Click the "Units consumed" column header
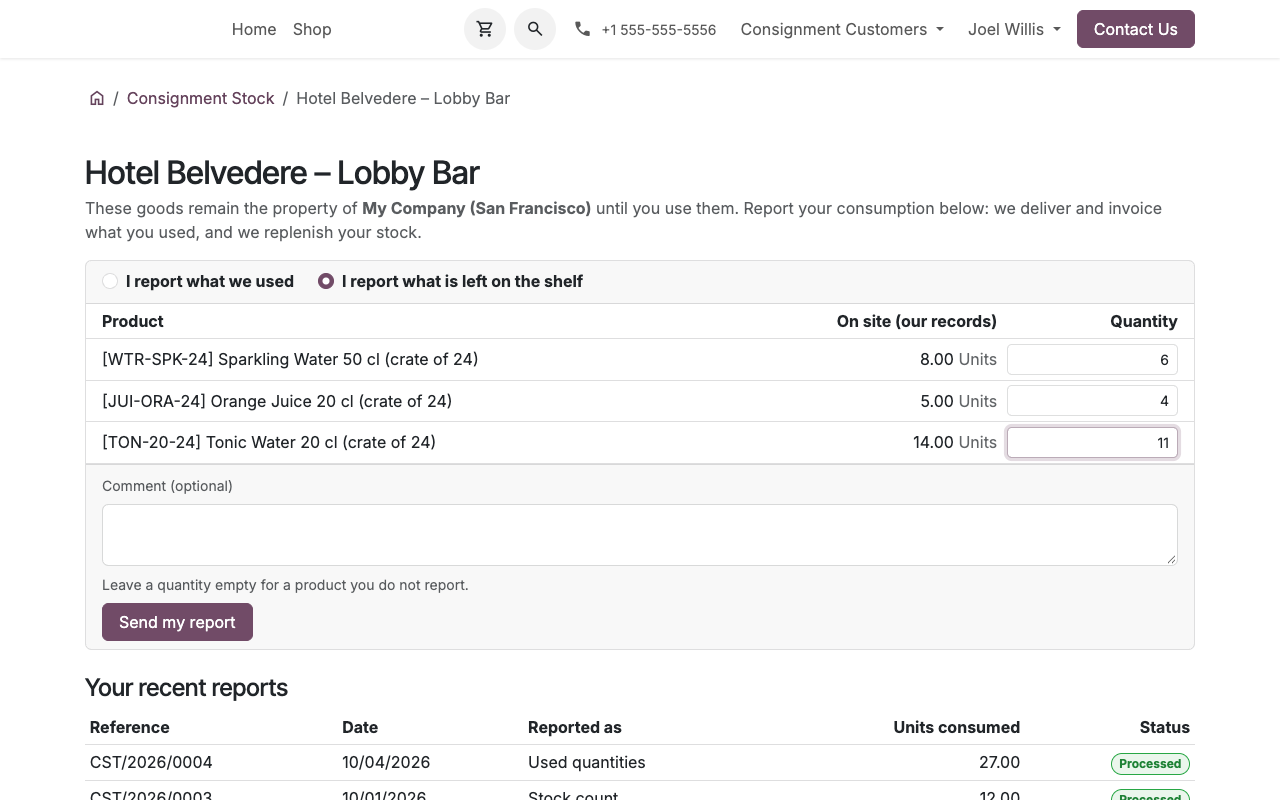The width and height of the screenshot is (1280, 800). click(x=957, y=727)
